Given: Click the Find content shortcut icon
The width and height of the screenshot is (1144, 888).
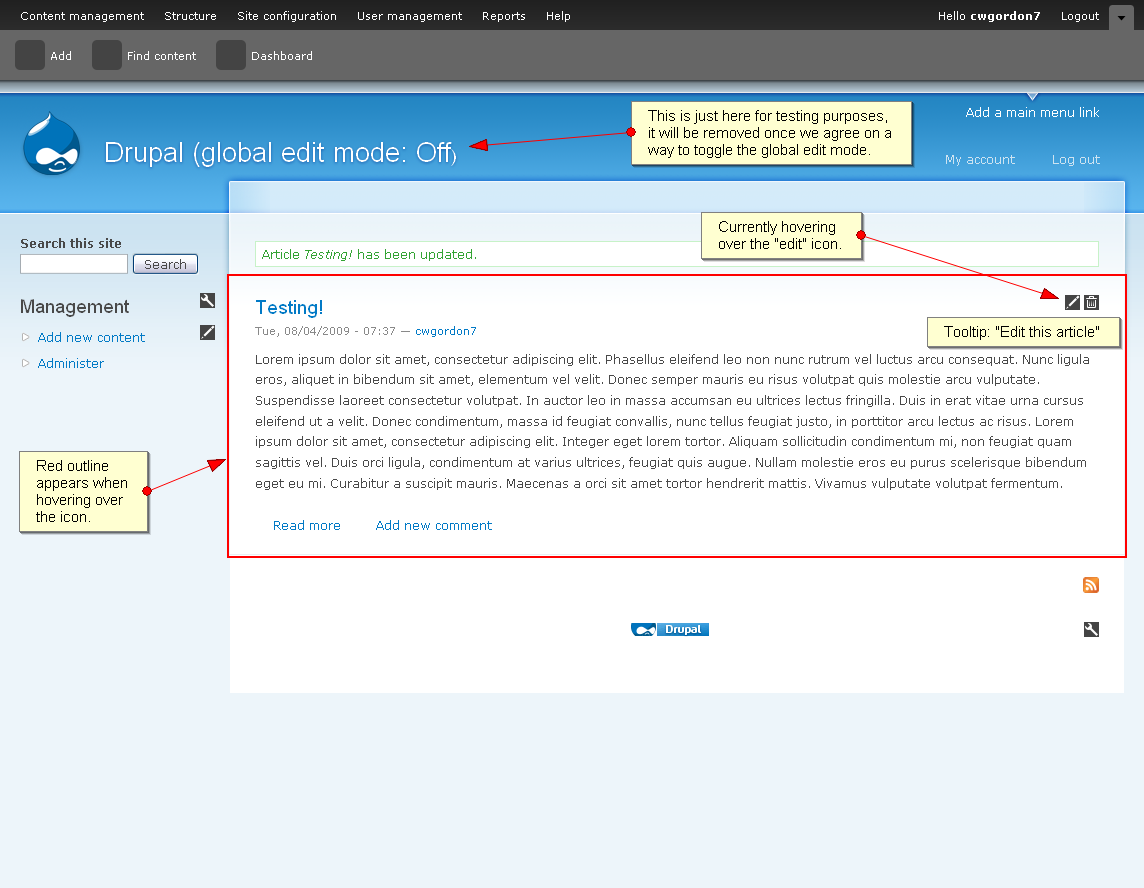Looking at the screenshot, I should (x=107, y=55).
